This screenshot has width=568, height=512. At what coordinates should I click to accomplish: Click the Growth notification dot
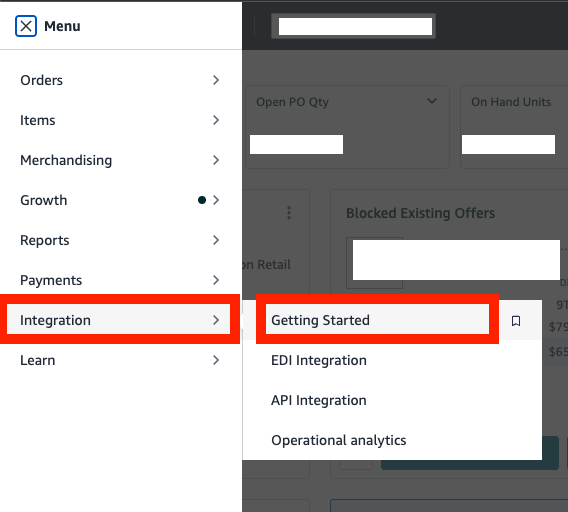(x=202, y=200)
